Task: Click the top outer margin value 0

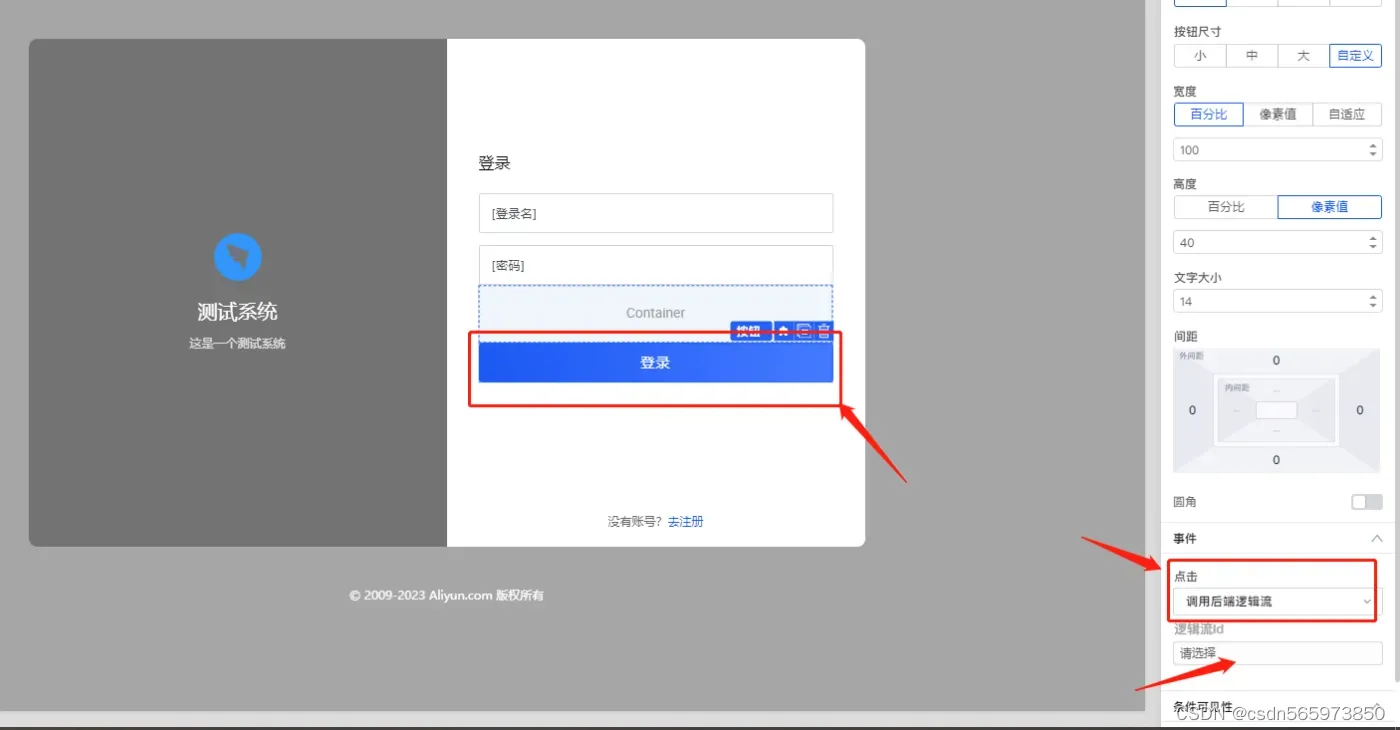Action: point(1276,360)
